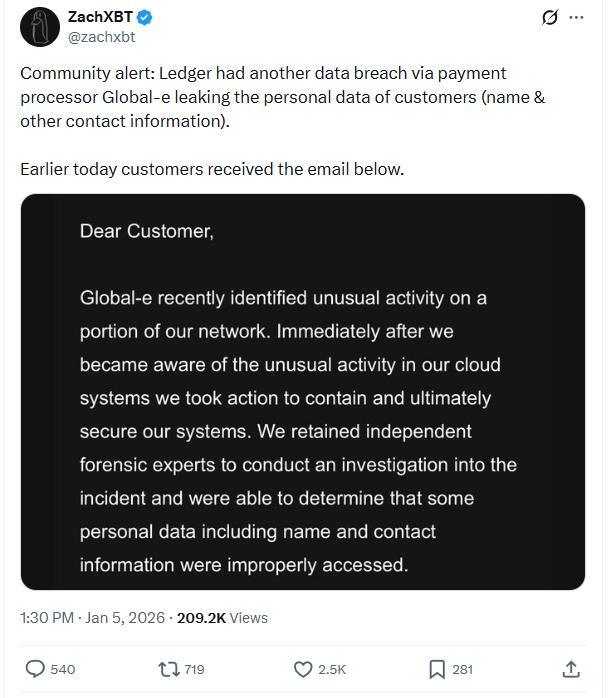Open replies via the 540 count
The height and width of the screenshot is (698, 608).
(62, 669)
